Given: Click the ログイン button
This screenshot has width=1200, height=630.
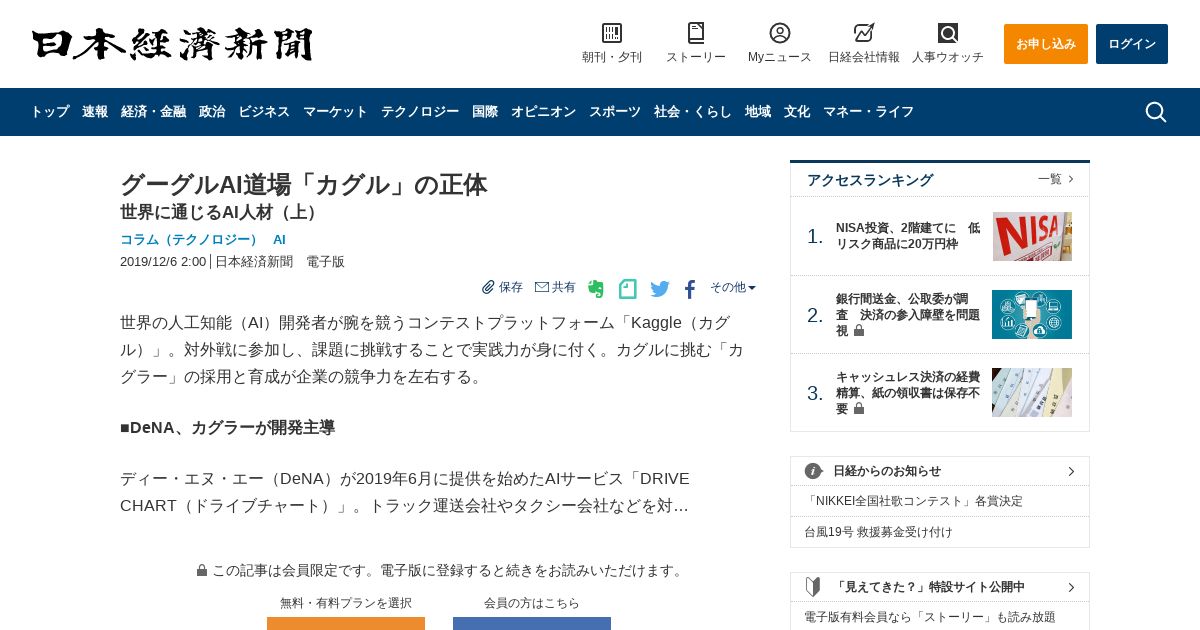Looking at the screenshot, I should 1132,44.
